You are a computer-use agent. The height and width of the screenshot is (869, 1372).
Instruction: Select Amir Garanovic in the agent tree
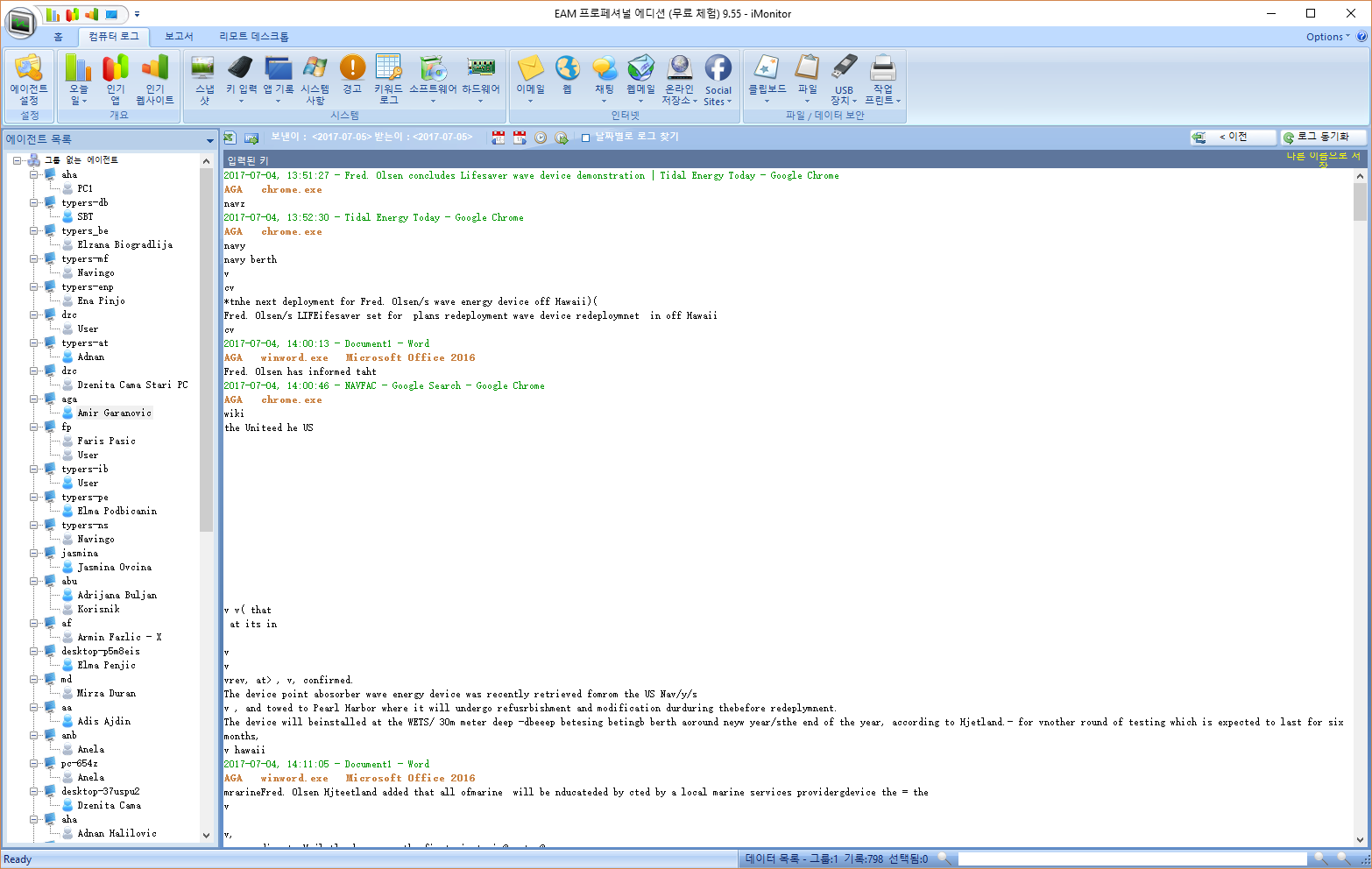point(114,413)
